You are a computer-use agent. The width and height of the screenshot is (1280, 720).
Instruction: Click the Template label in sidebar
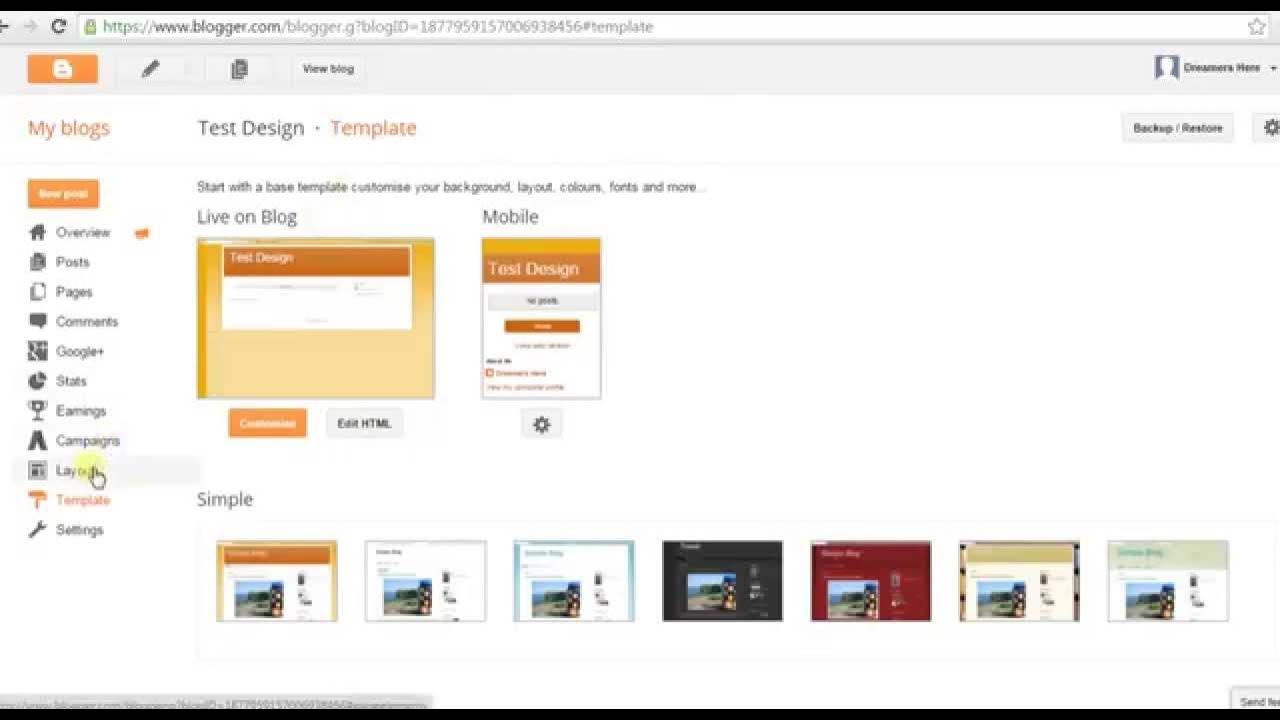[83, 500]
